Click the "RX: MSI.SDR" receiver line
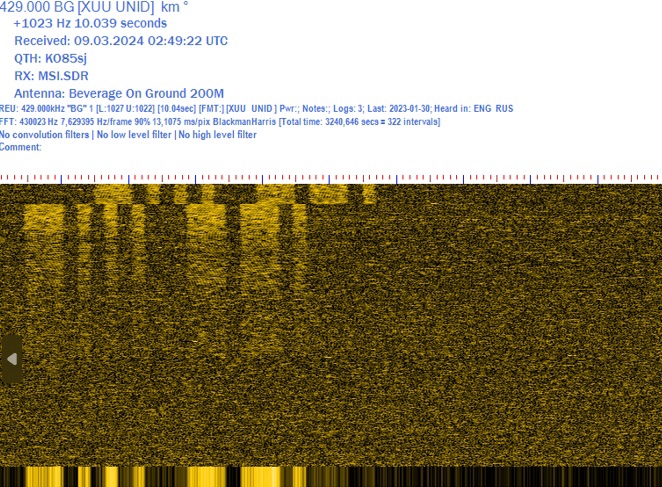This screenshot has width=662, height=487. [x=52, y=76]
